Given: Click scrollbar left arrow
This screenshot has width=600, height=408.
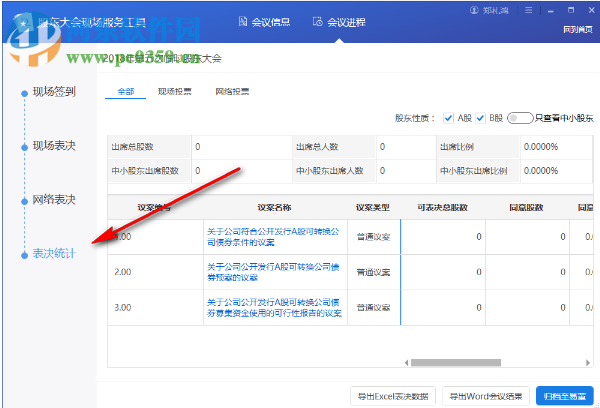Looking at the screenshot, I should tap(406, 362).
